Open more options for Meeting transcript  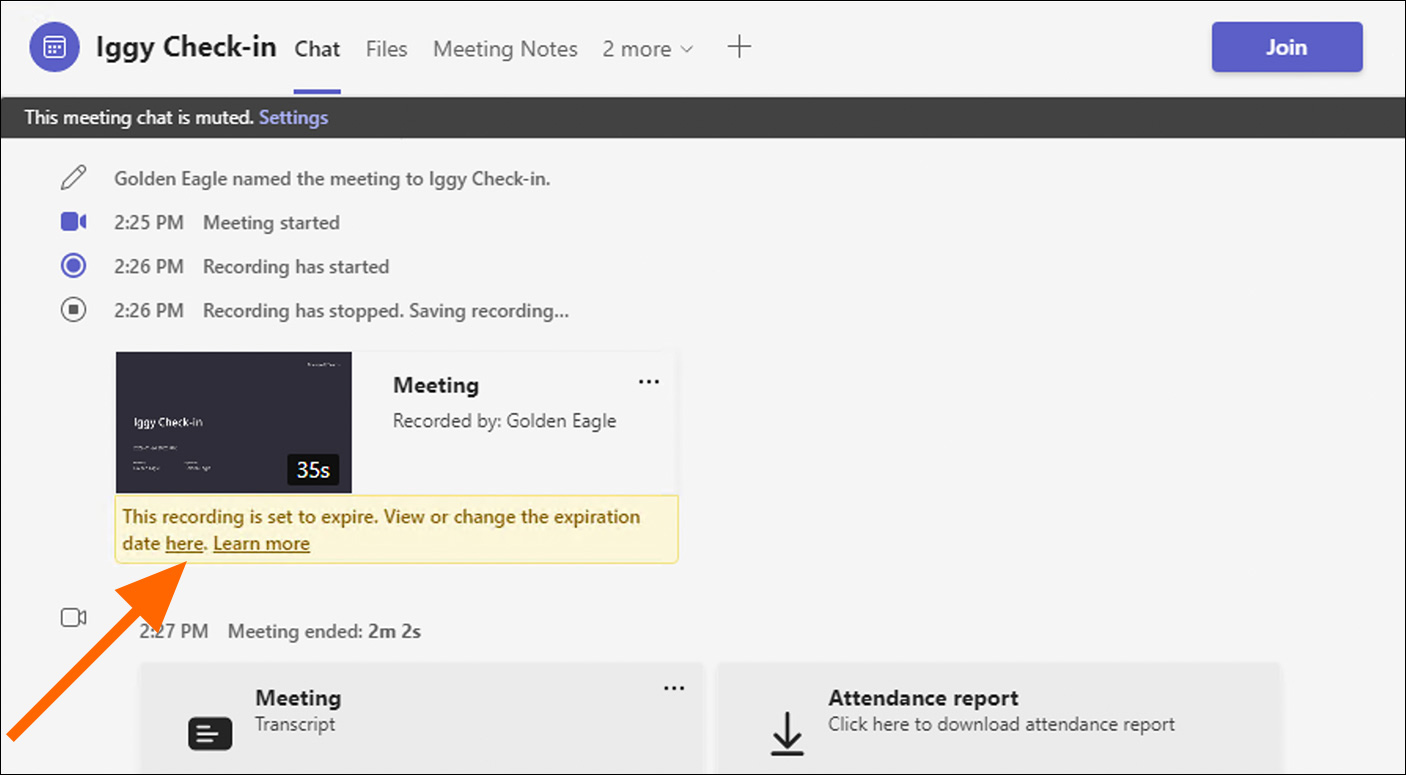[x=675, y=688]
